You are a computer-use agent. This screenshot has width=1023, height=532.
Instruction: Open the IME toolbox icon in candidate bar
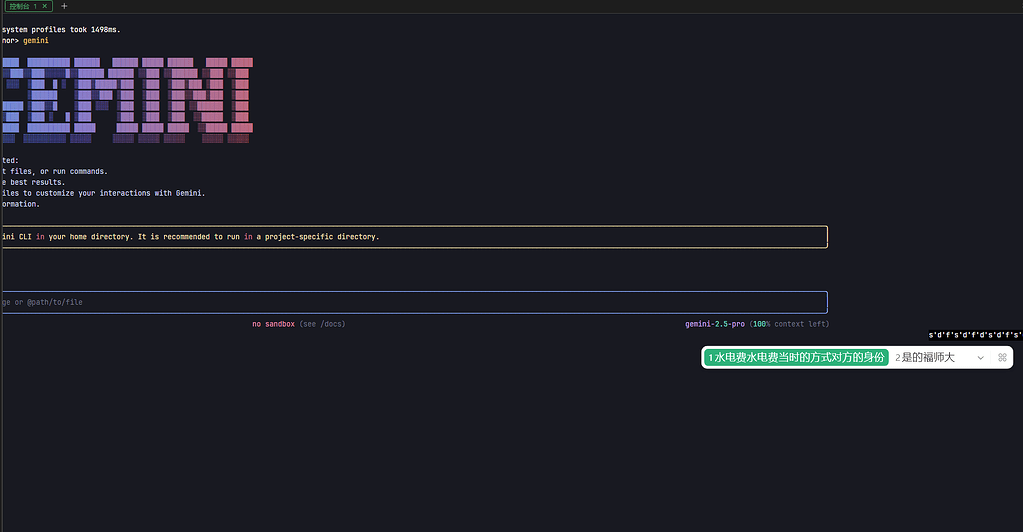point(1002,357)
